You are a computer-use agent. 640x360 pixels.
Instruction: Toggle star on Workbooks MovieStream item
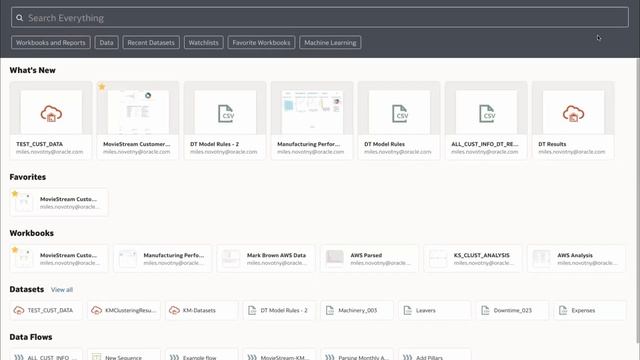[x=15, y=249]
